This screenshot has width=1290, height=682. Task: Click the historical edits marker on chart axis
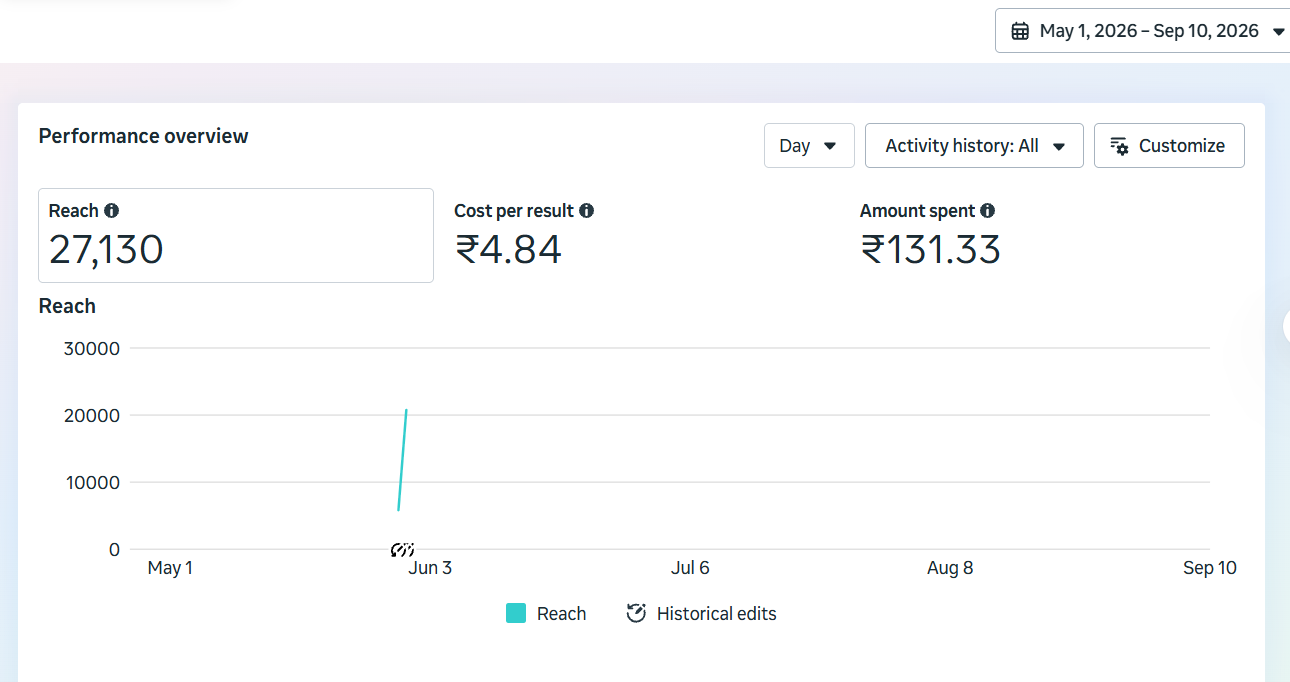[x=402, y=550]
